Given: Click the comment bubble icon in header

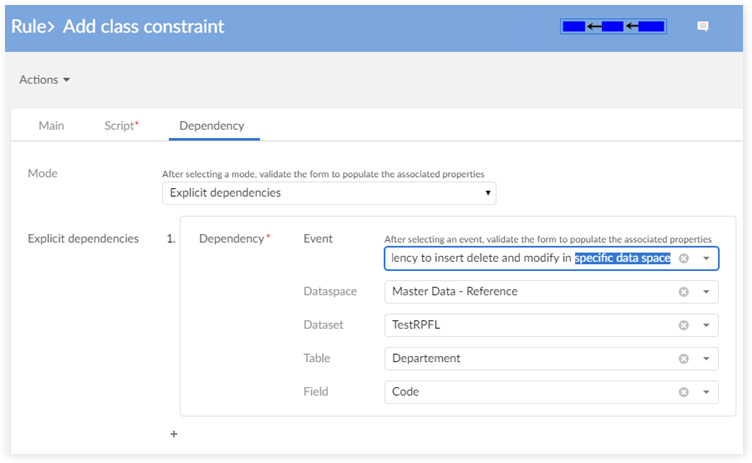Looking at the screenshot, I should coord(702,27).
